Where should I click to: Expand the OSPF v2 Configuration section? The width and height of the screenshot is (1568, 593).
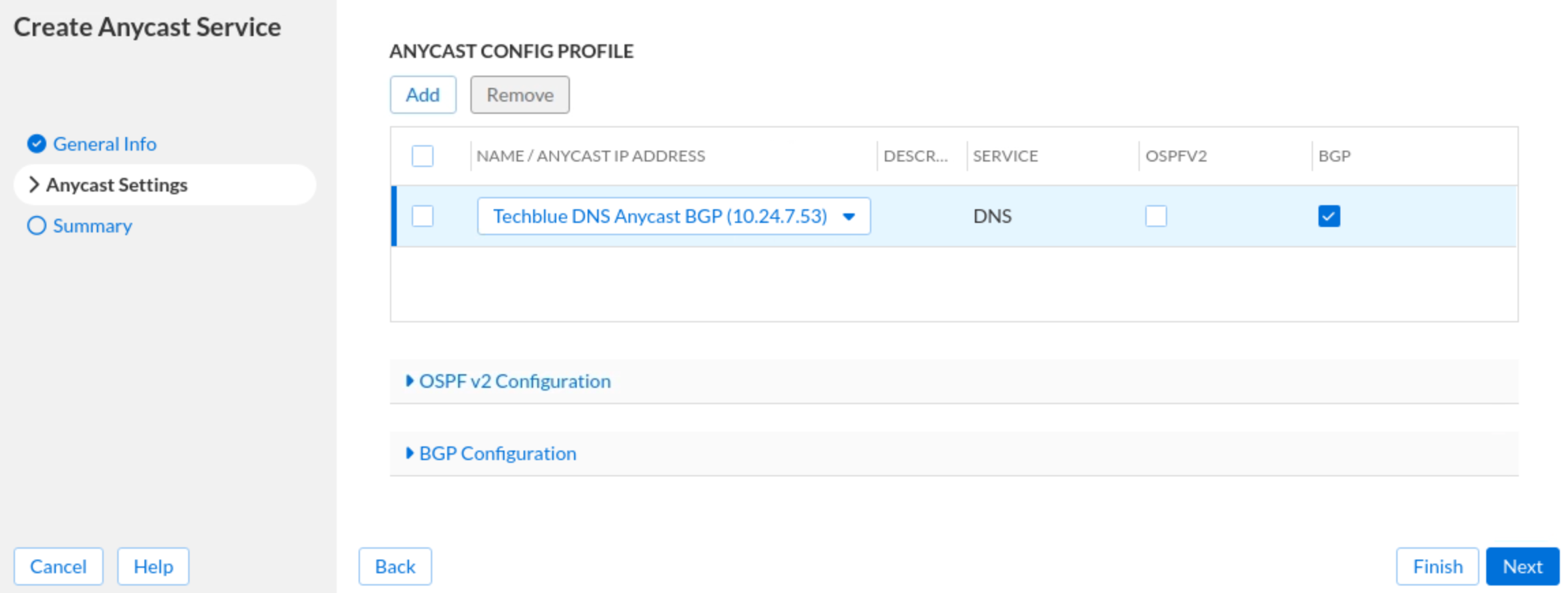point(514,381)
